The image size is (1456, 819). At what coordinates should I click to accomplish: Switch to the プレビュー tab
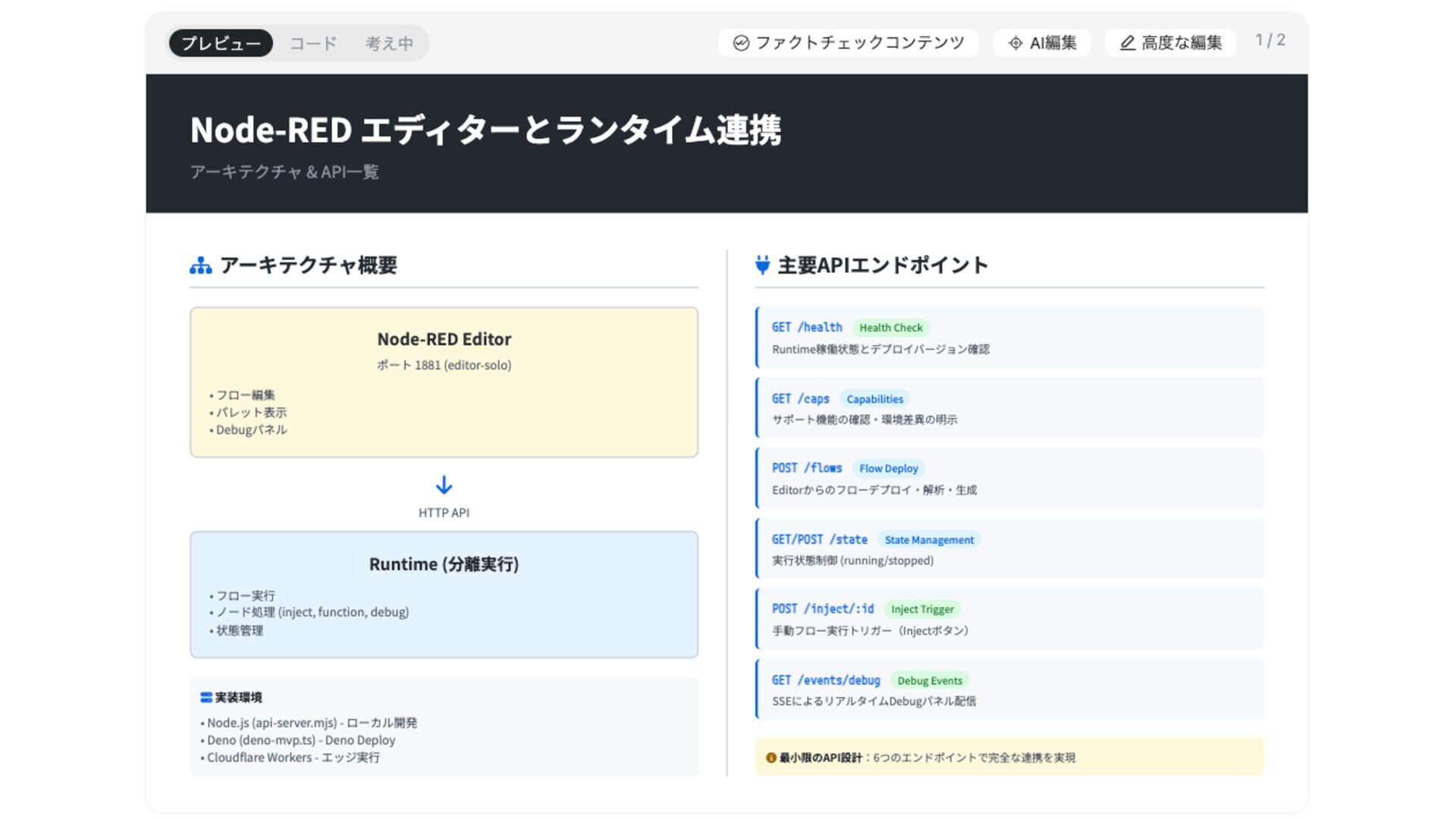tap(221, 43)
